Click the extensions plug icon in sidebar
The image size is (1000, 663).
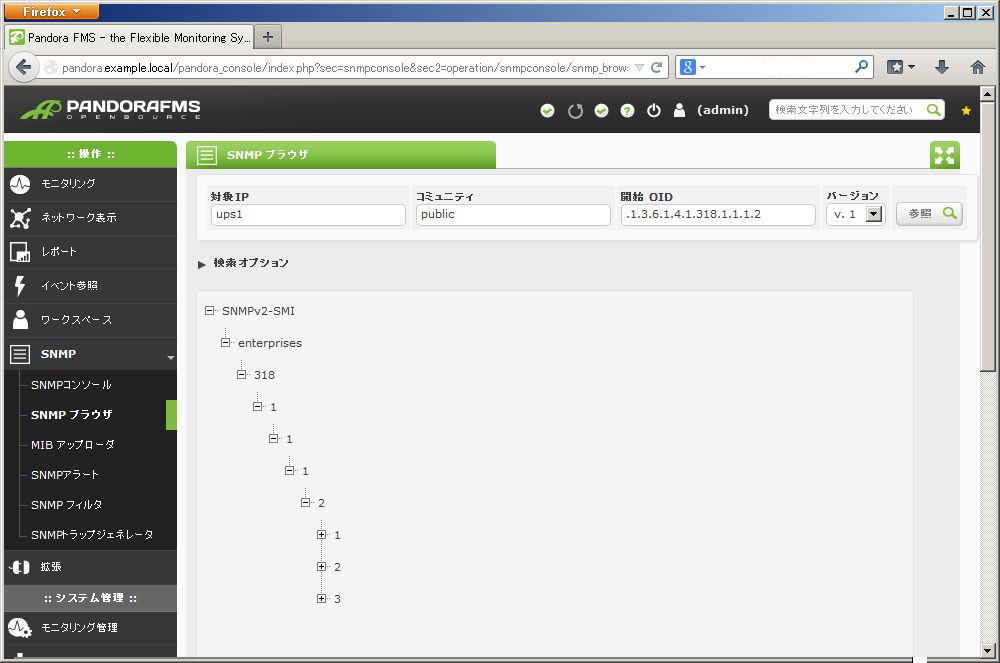[20, 567]
